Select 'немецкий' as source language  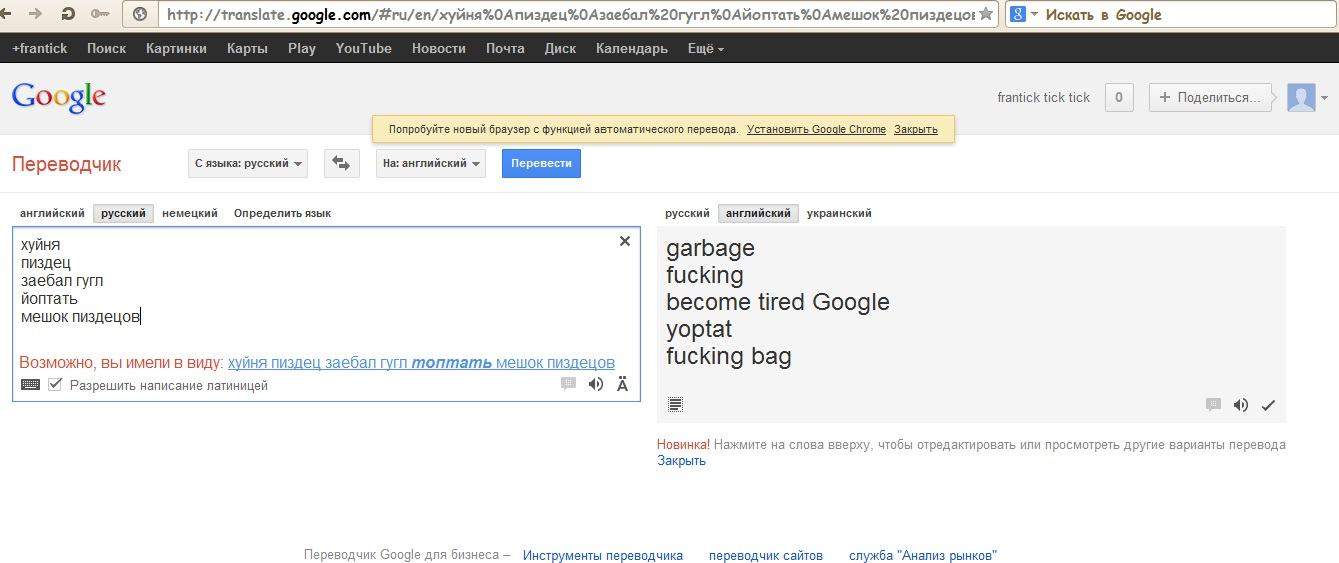190,213
